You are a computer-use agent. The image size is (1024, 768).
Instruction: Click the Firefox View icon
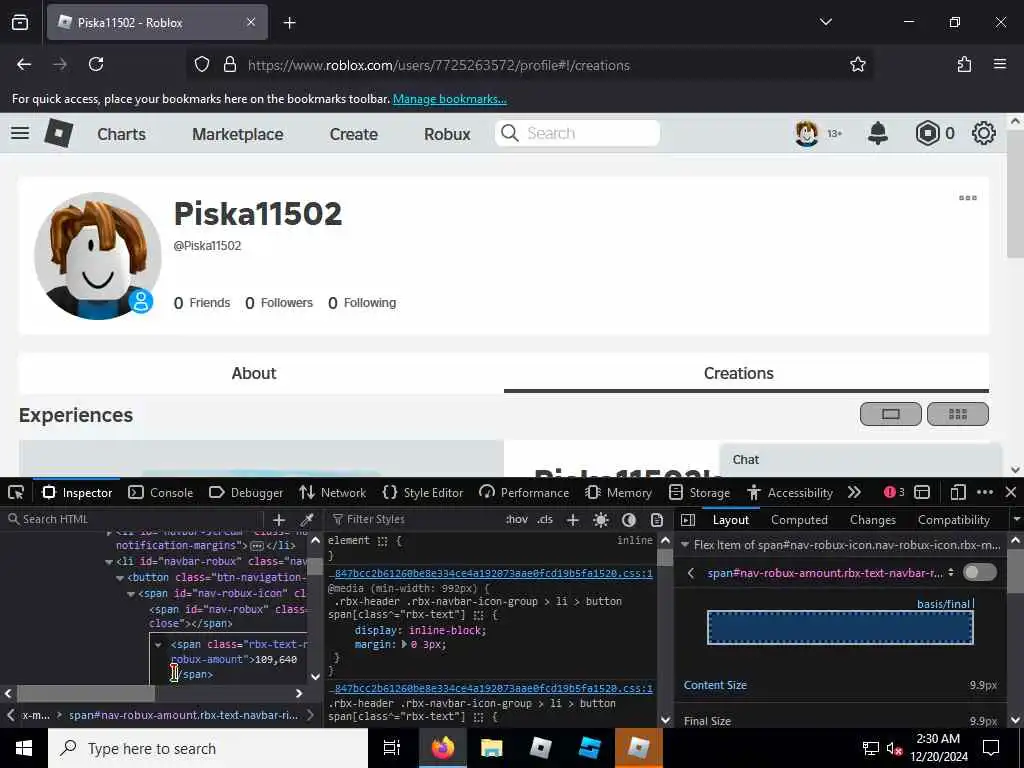click(x=20, y=22)
